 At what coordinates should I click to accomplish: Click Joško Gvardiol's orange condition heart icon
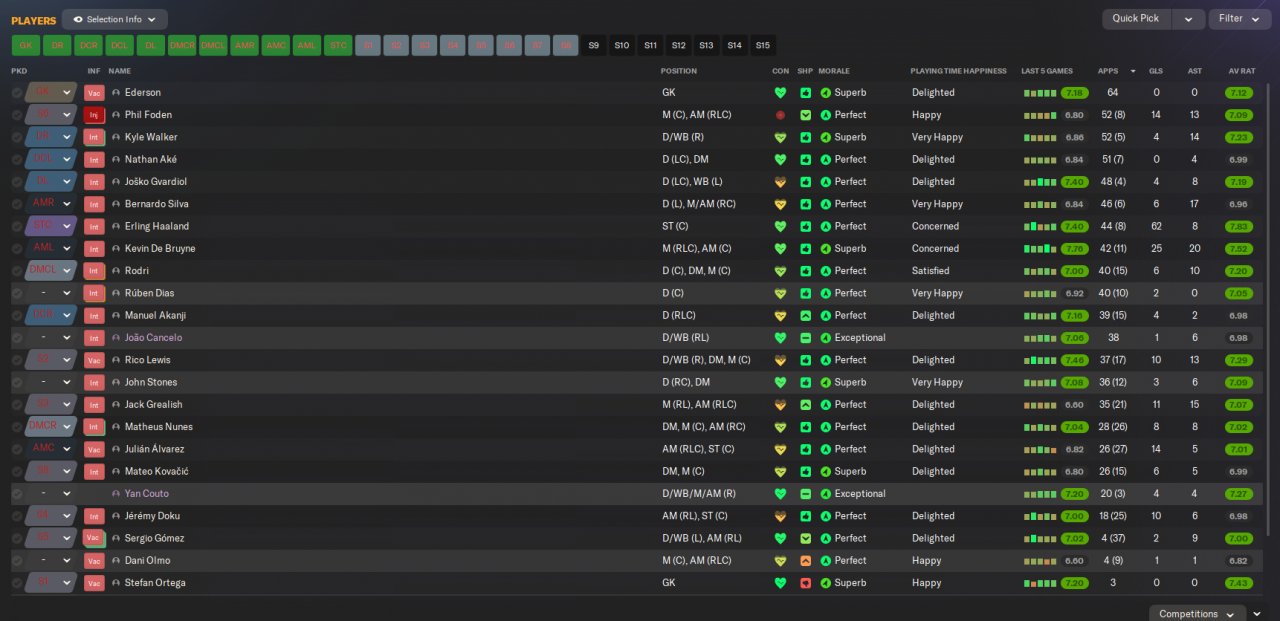[780, 182]
